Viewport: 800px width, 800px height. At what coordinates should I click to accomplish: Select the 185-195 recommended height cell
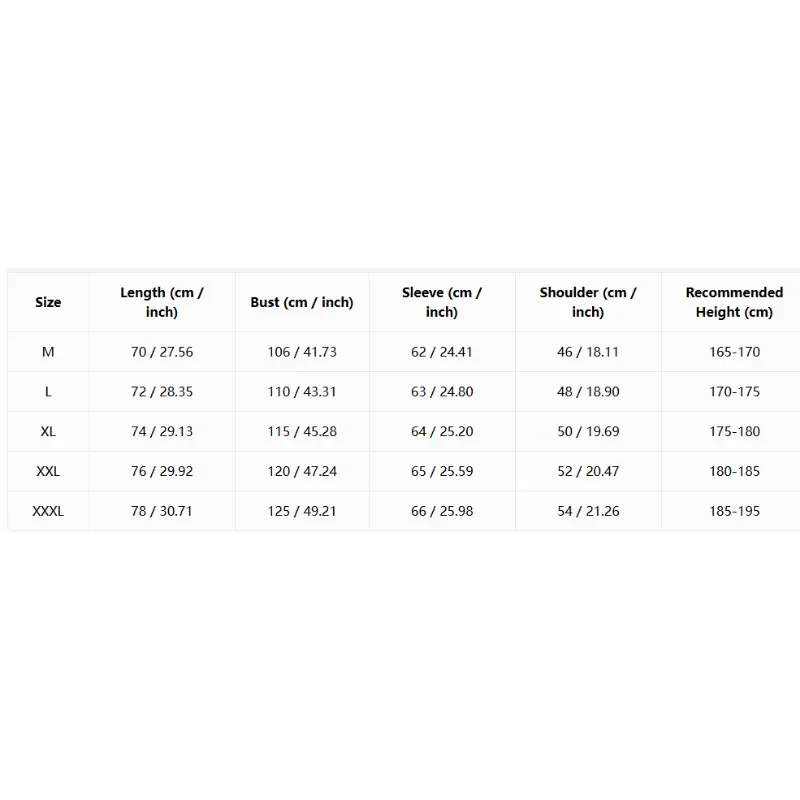tap(734, 511)
